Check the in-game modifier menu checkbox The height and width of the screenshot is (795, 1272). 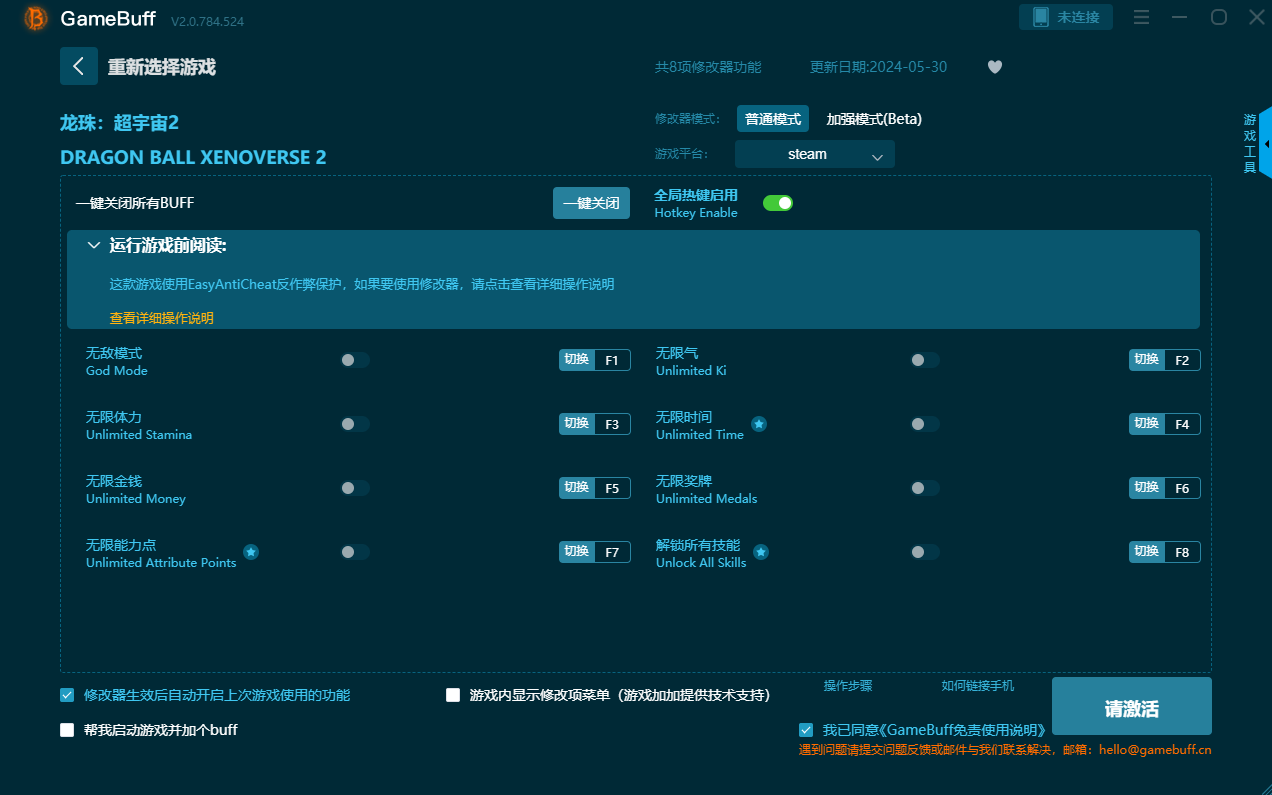click(453, 695)
